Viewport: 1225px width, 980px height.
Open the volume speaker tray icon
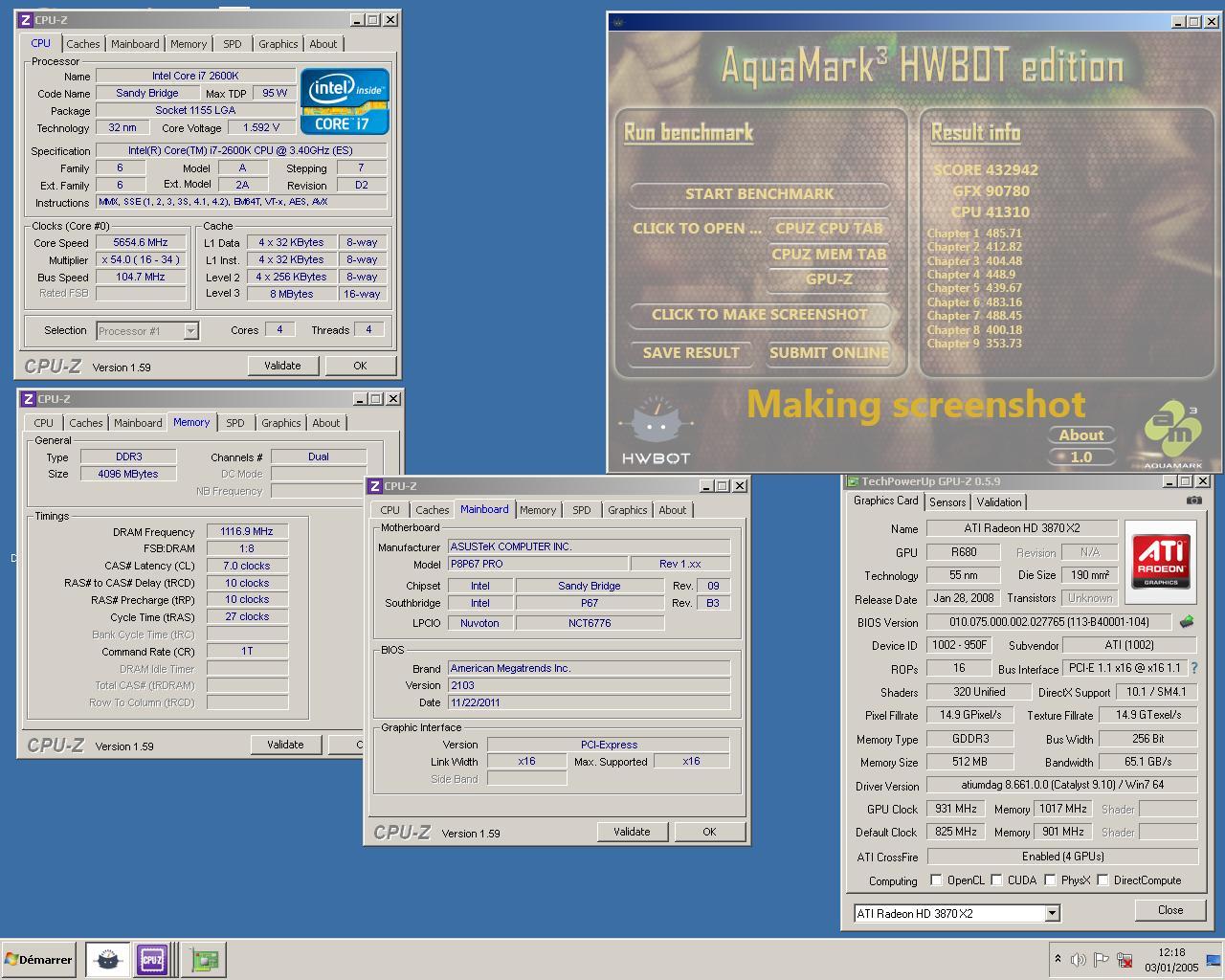(1079, 960)
